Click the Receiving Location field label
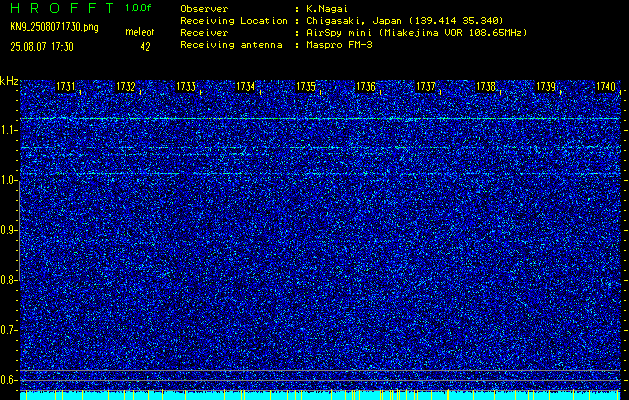629x400 pixels. pos(234,20)
